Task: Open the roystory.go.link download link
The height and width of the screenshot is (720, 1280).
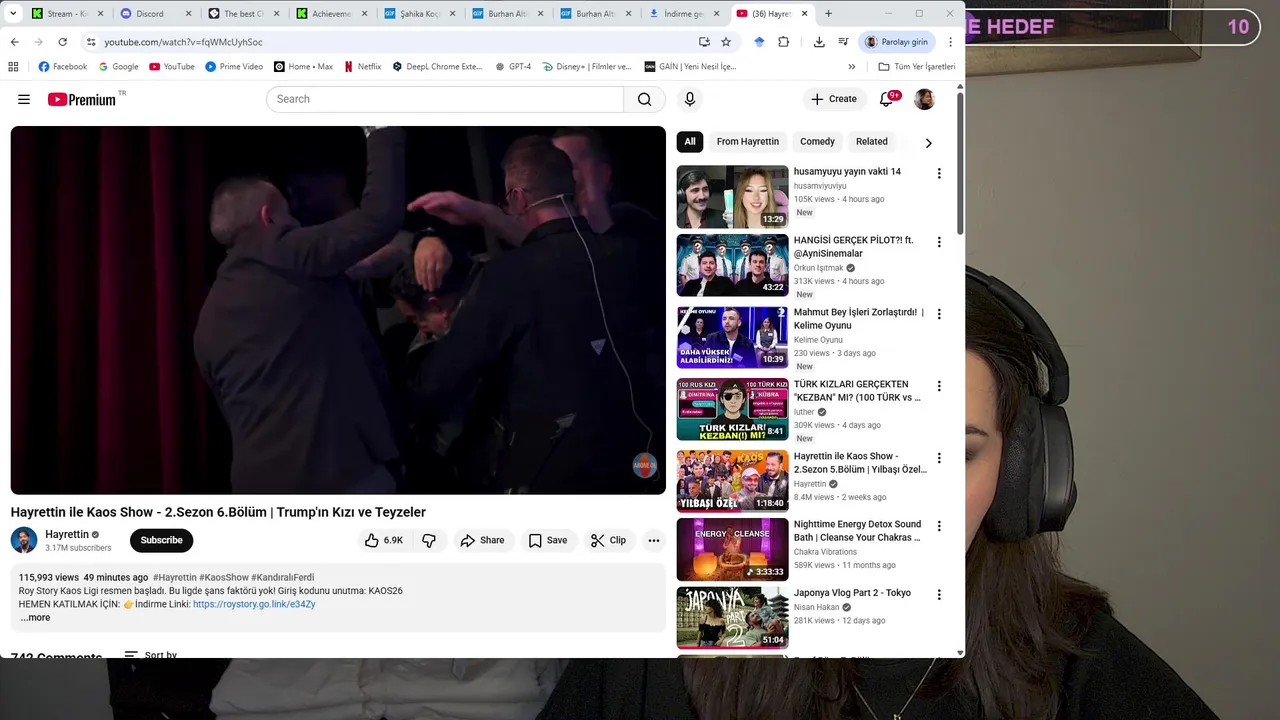Action: (x=254, y=604)
